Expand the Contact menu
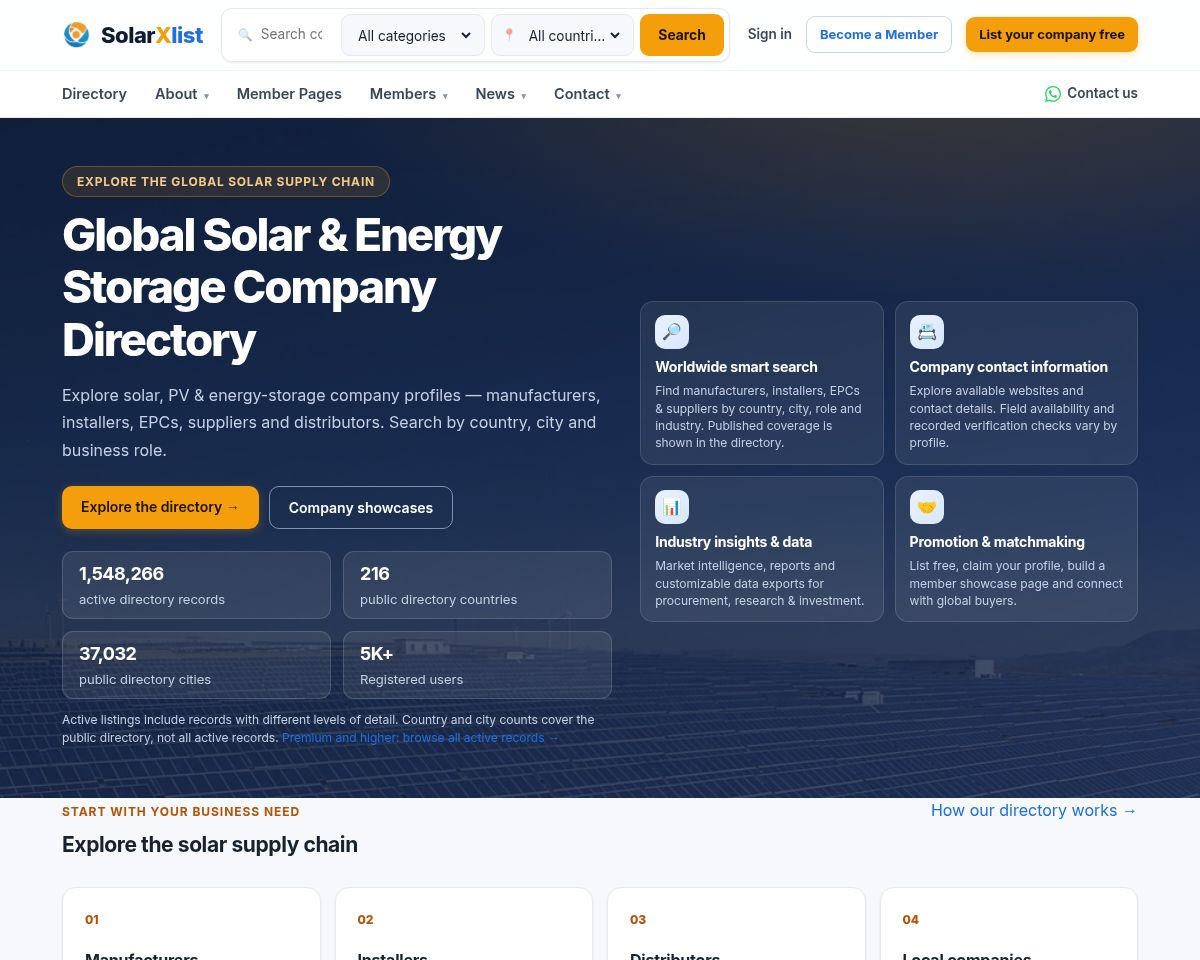Viewport: 1200px width, 960px height. [x=588, y=94]
